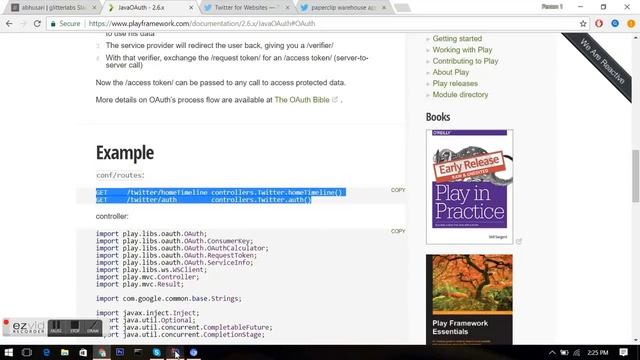Go back using the browser back arrow
Image resolution: width=640 pixels, height=360 pixels.
pos(9,24)
